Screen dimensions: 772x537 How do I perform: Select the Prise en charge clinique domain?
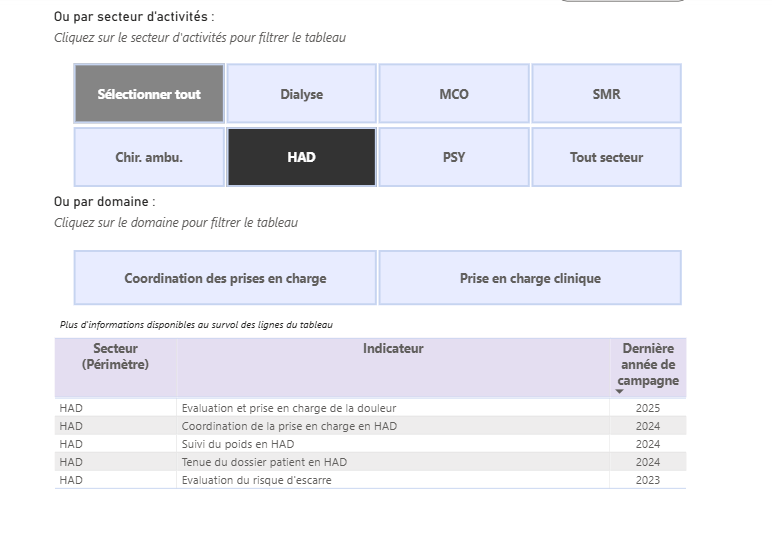530,278
